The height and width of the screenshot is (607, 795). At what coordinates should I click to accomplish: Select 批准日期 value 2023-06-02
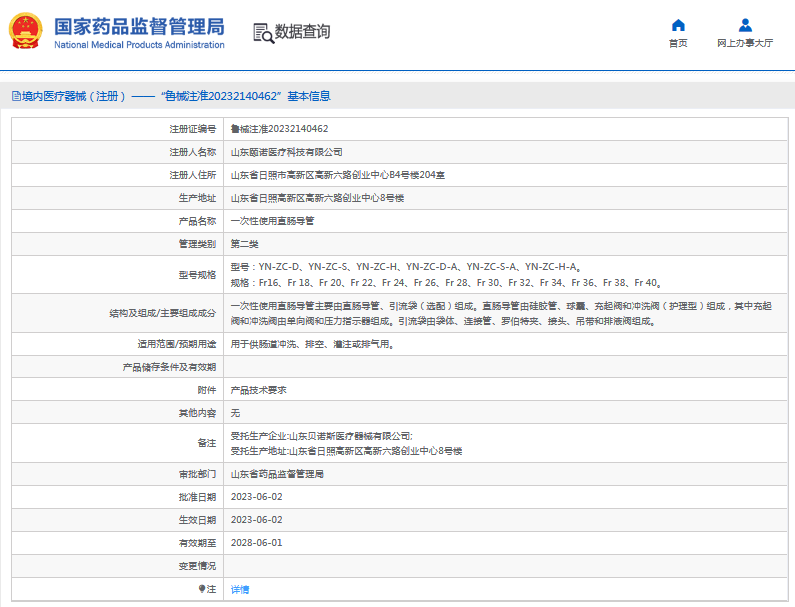coord(257,497)
